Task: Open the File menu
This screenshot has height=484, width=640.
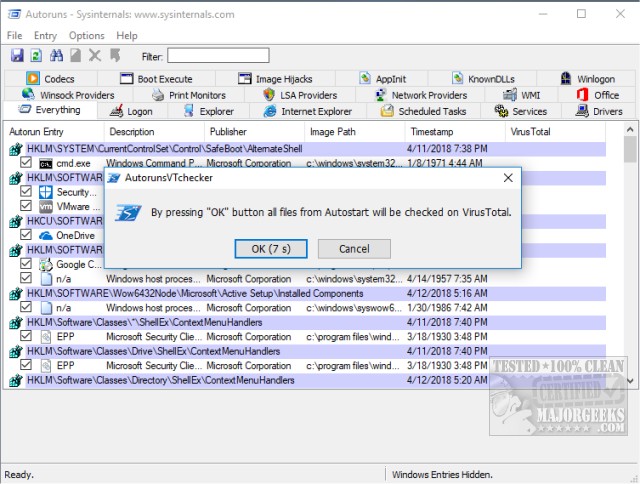Action: [15, 36]
